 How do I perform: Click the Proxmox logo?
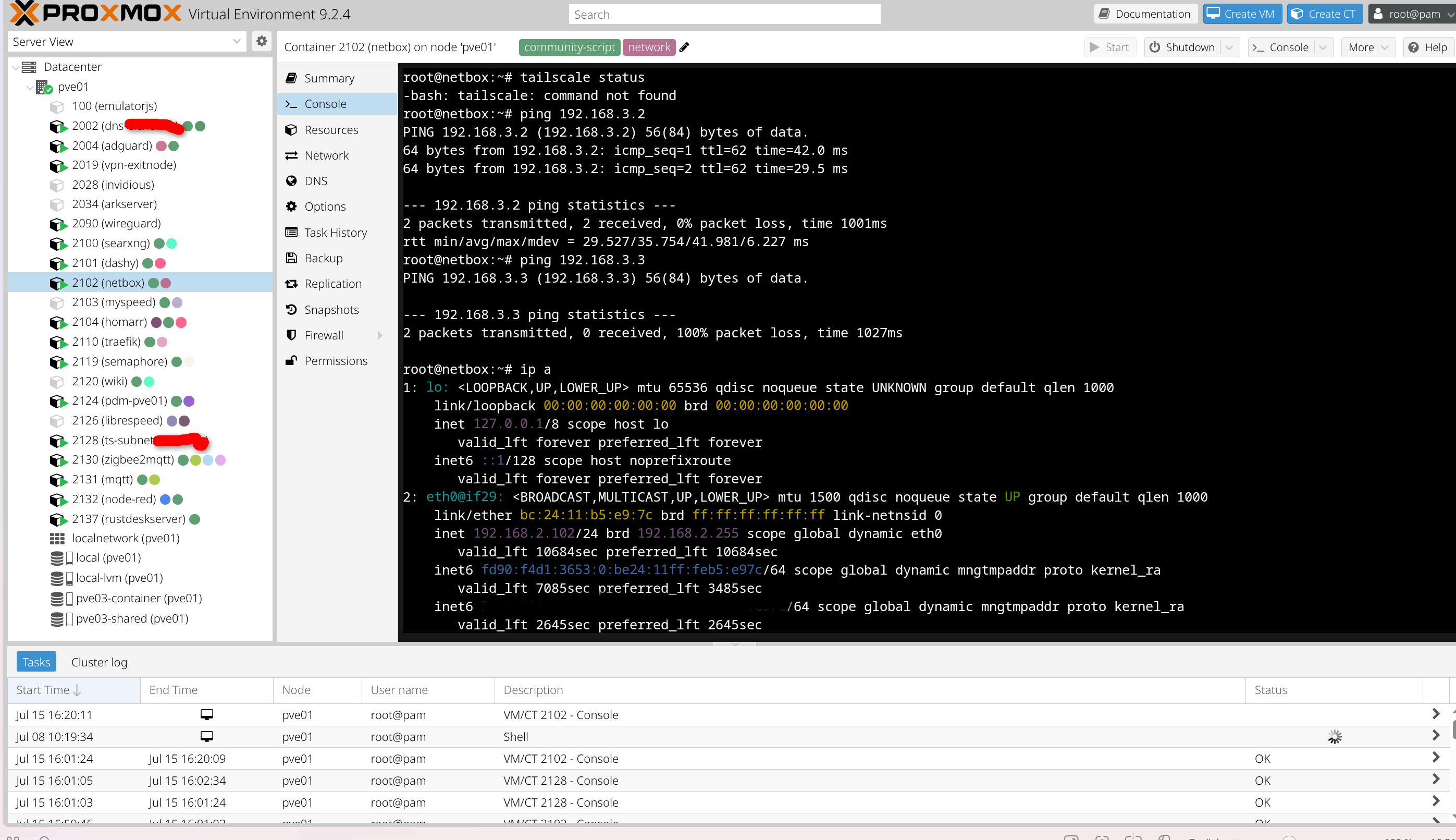[x=95, y=13]
